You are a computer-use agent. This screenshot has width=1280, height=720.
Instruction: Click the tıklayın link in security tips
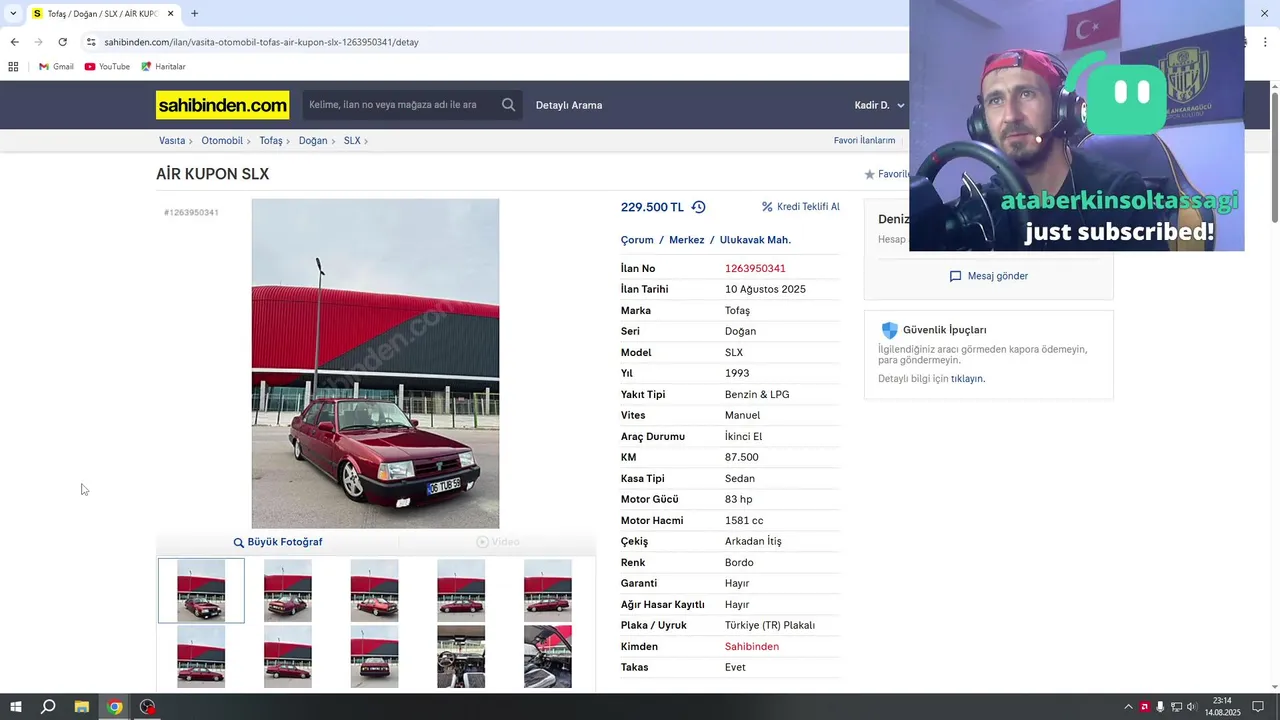point(967,379)
